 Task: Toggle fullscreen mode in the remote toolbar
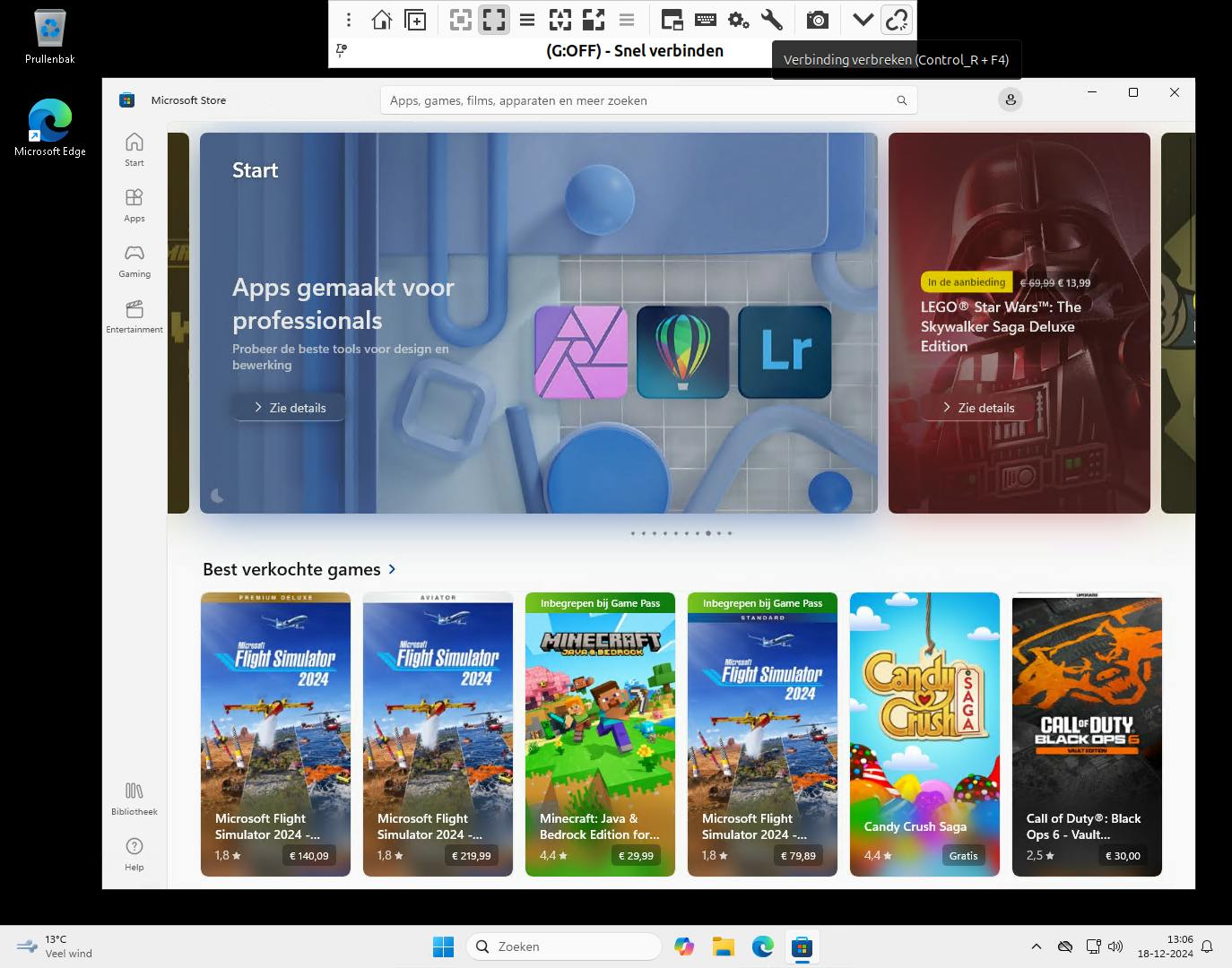point(493,19)
